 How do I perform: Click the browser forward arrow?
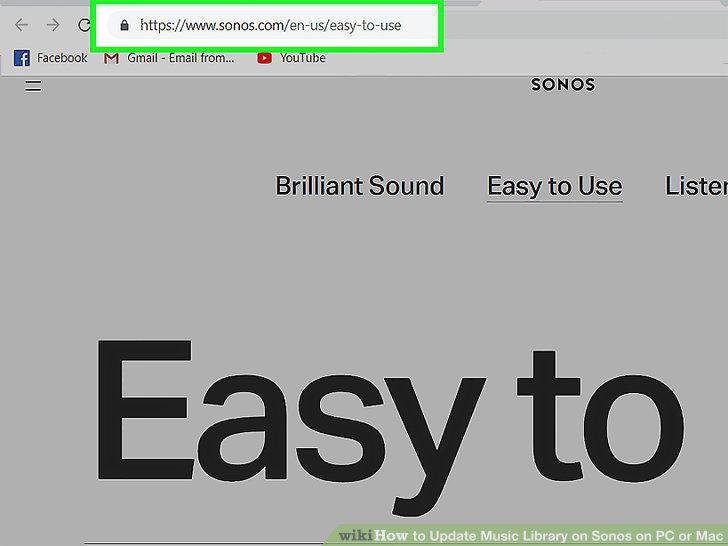53,25
